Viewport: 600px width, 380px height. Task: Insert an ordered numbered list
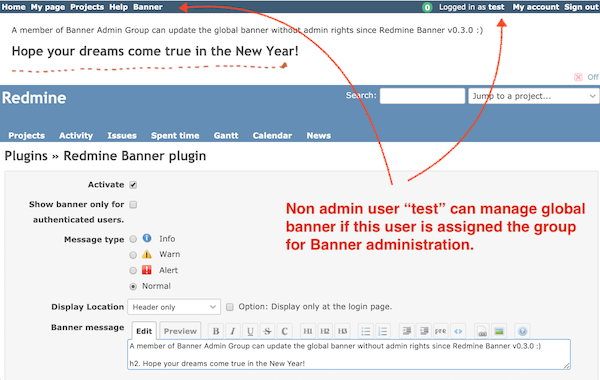click(383, 331)
